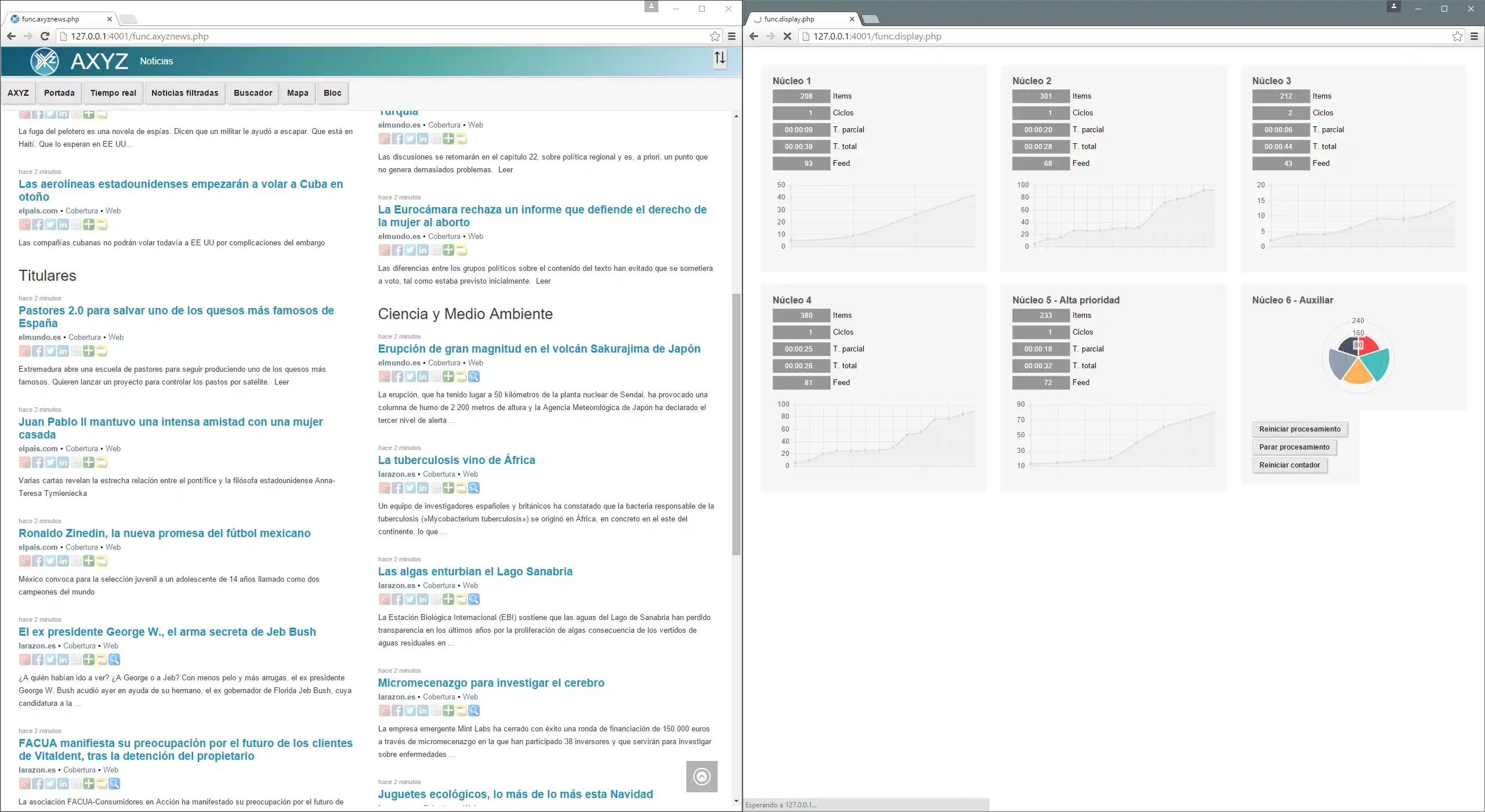The width and height of the screenshot is (1485, 812).
Task: Click Reiniciar procesamiento button in display panel
Action: pos(1299,429)
